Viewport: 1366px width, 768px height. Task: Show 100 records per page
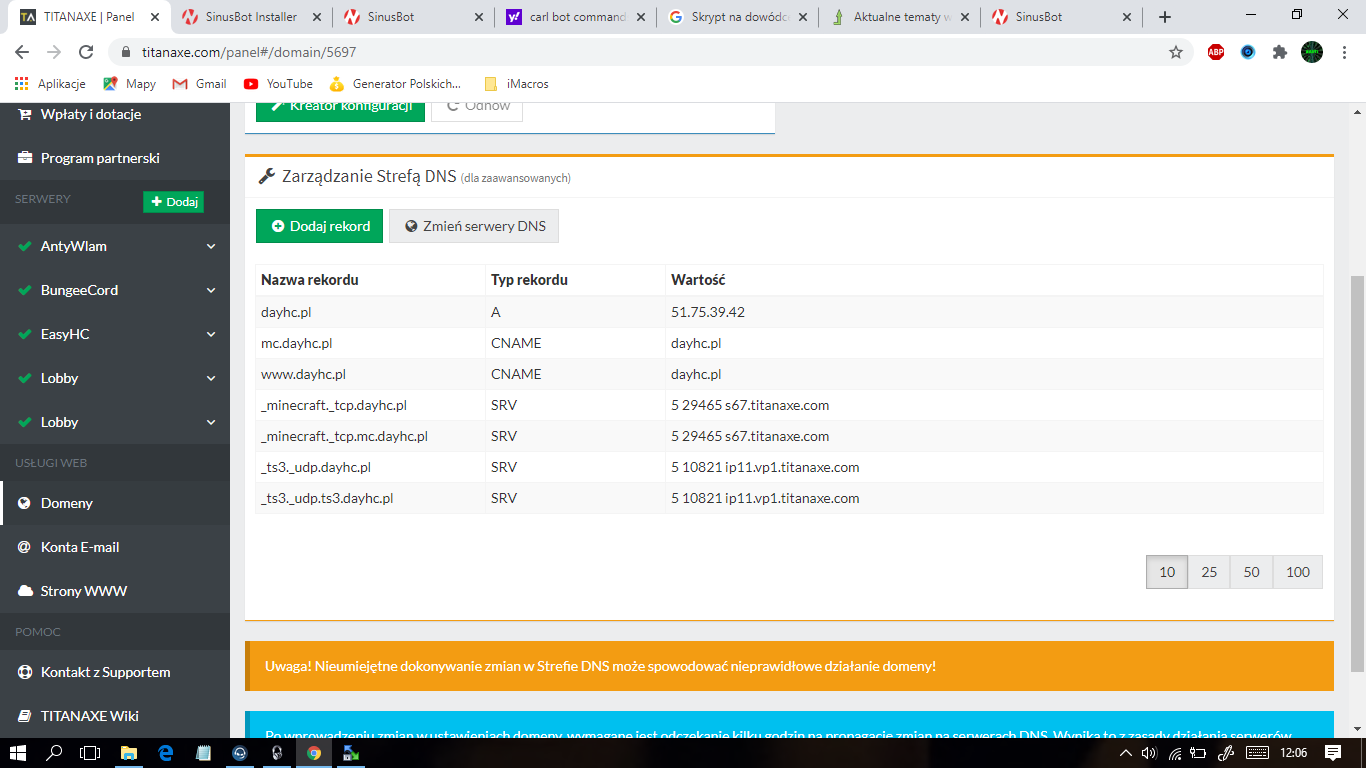coord(1298,572)
